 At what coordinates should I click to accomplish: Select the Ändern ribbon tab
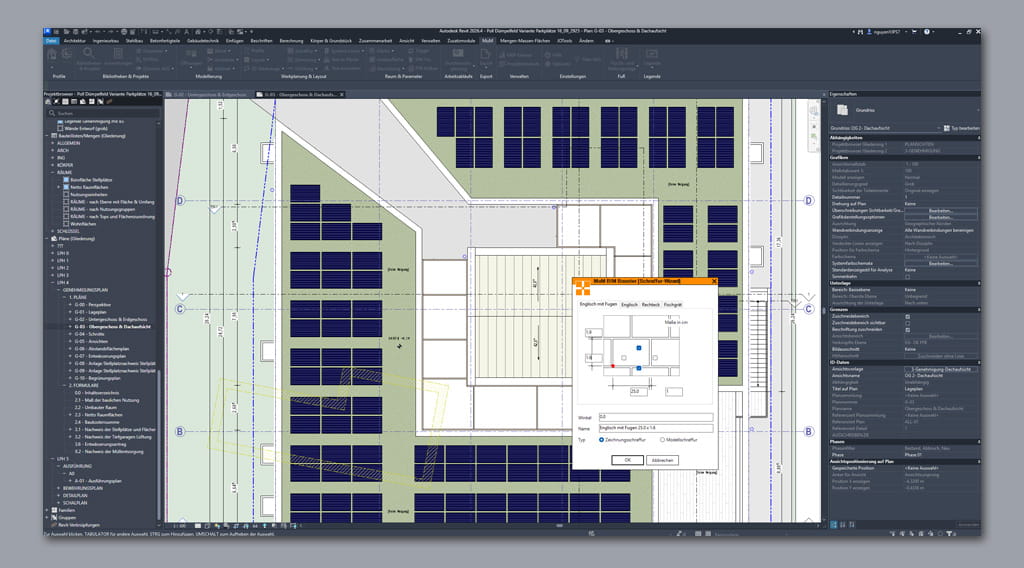[x=586, y=40]
